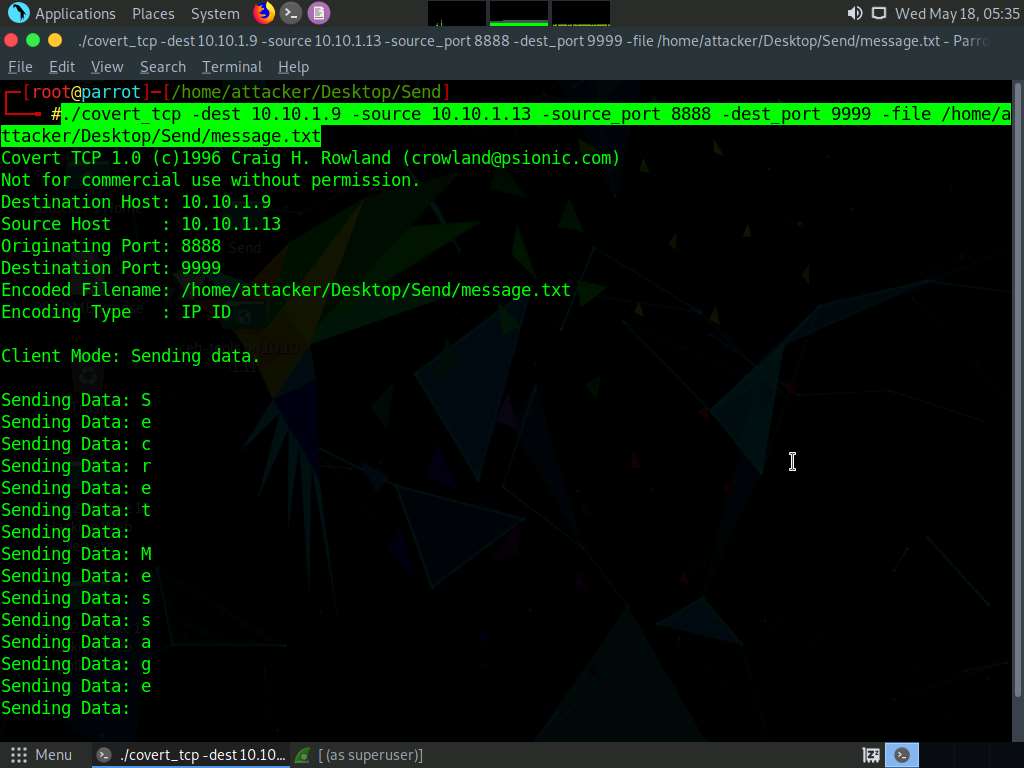The height and width of the screenshot is (768, 1024).
Task: Click the Menu button in bottom panel
Action: 41,755
